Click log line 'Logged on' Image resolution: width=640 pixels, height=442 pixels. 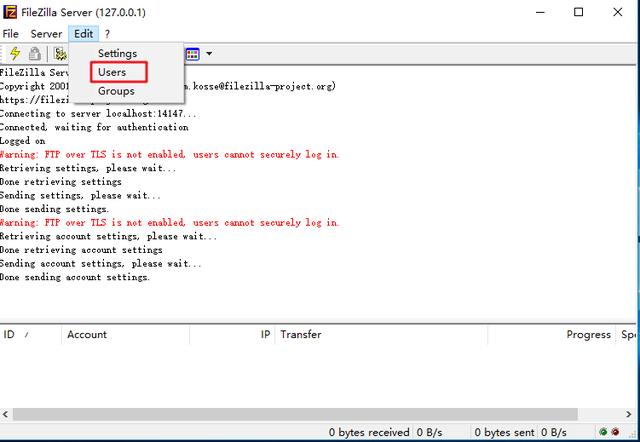click(22, 141)
